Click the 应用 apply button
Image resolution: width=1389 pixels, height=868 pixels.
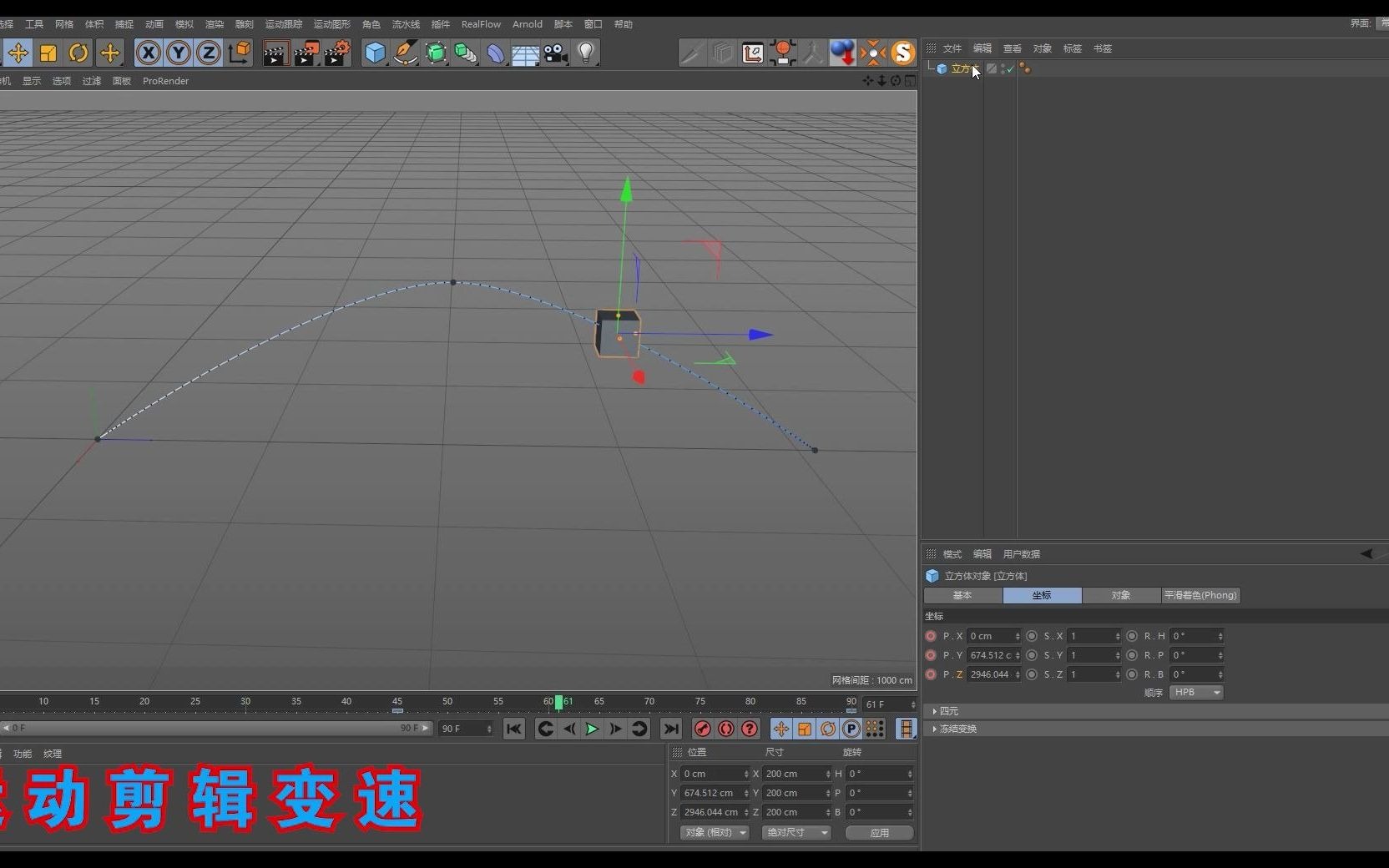click(x=878, y=833)
